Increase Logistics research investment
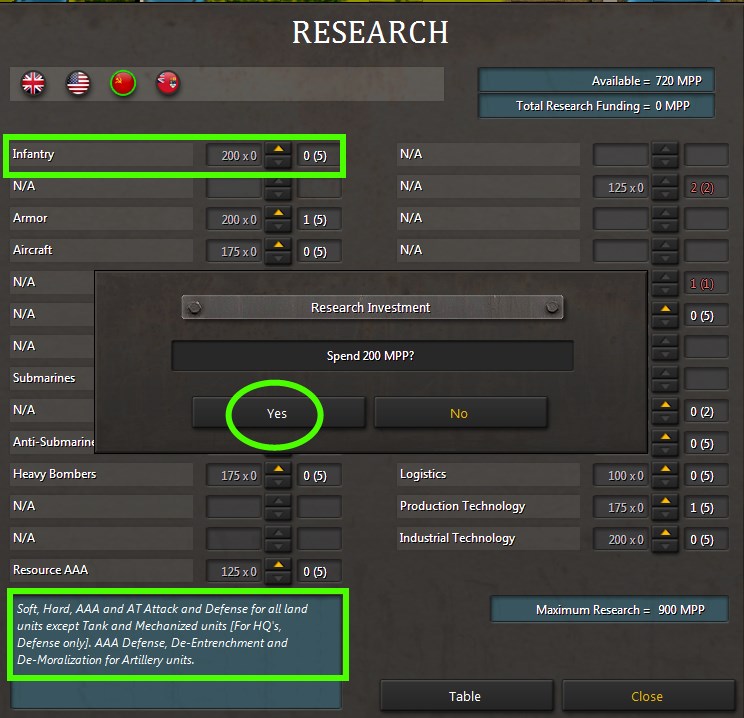The width and height of the screenshot is (744, 718). coord(666,469)
